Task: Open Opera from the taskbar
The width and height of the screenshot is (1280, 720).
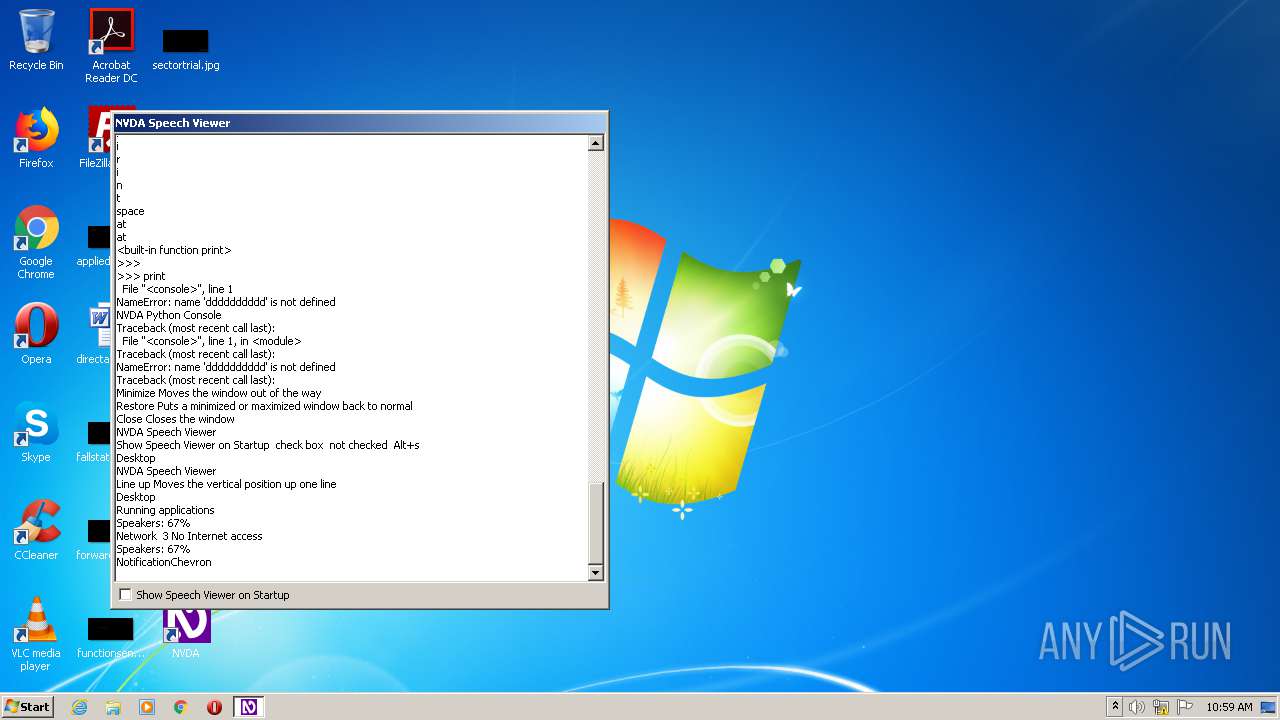Action: (x=214, y=707)
